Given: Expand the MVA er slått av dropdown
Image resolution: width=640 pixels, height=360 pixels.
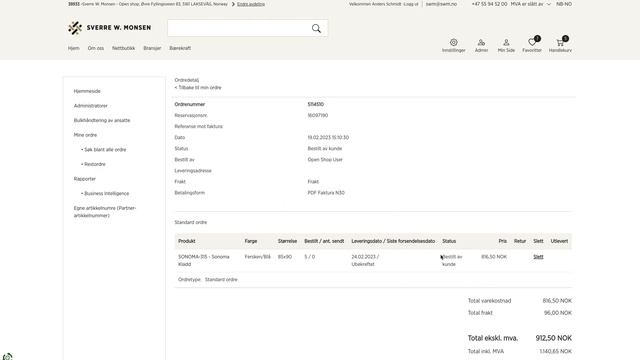Looking at the screenshot, I should [531, 4].
